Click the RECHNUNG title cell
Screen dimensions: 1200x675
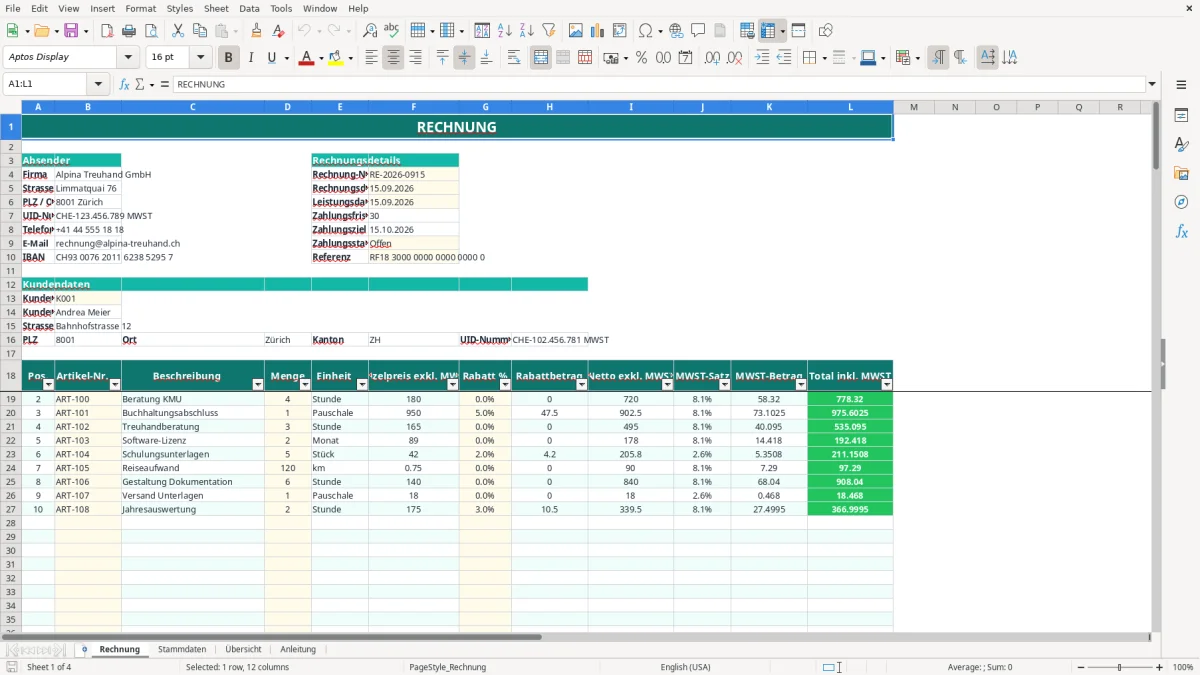click(456, 127)
